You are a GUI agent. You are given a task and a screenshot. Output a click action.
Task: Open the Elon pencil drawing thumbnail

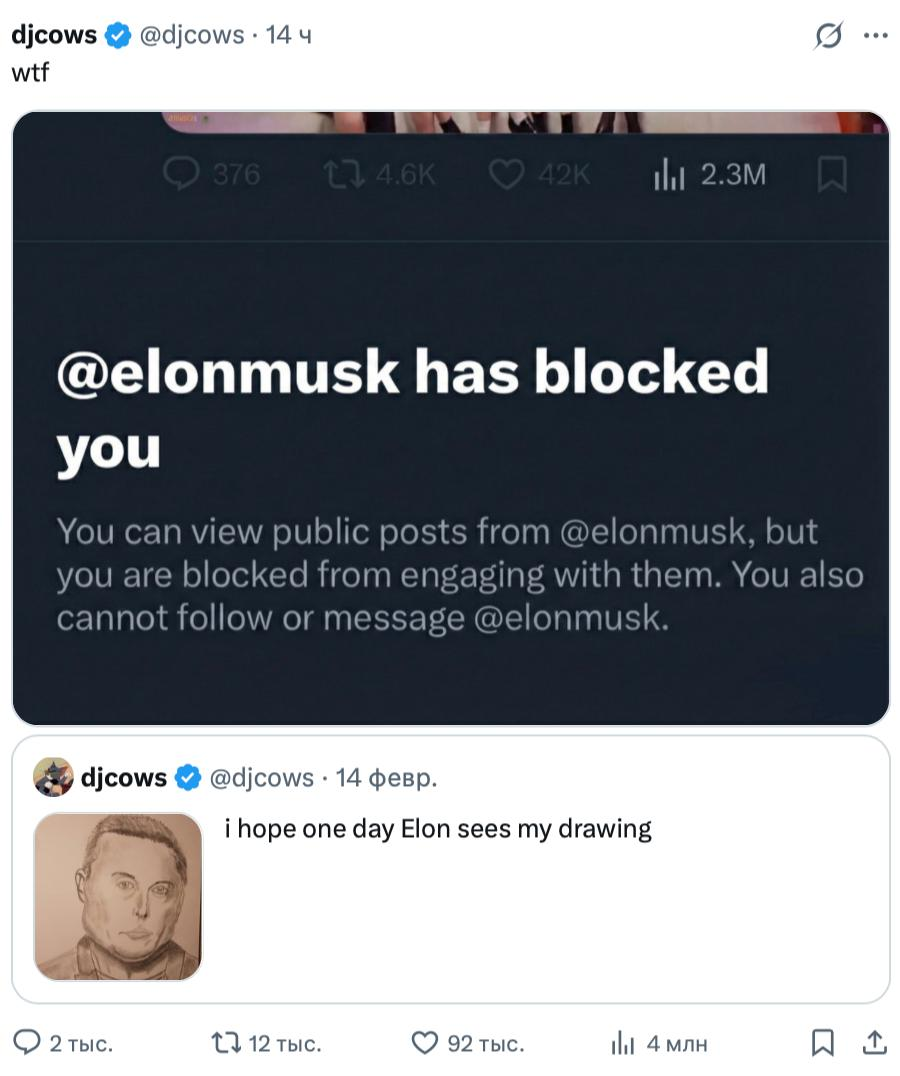[x=118, y=895]
